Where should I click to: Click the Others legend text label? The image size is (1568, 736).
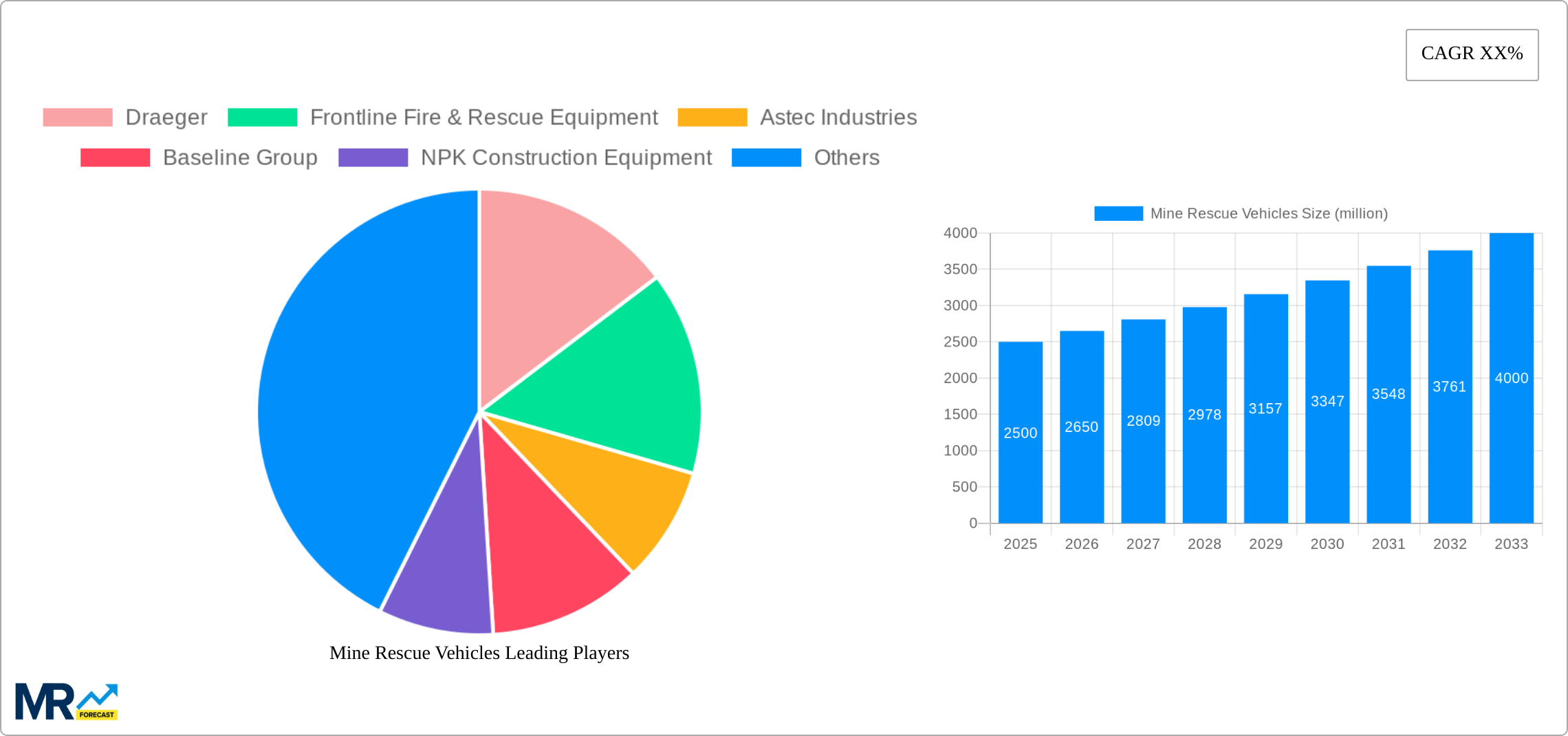coord(847,158)
